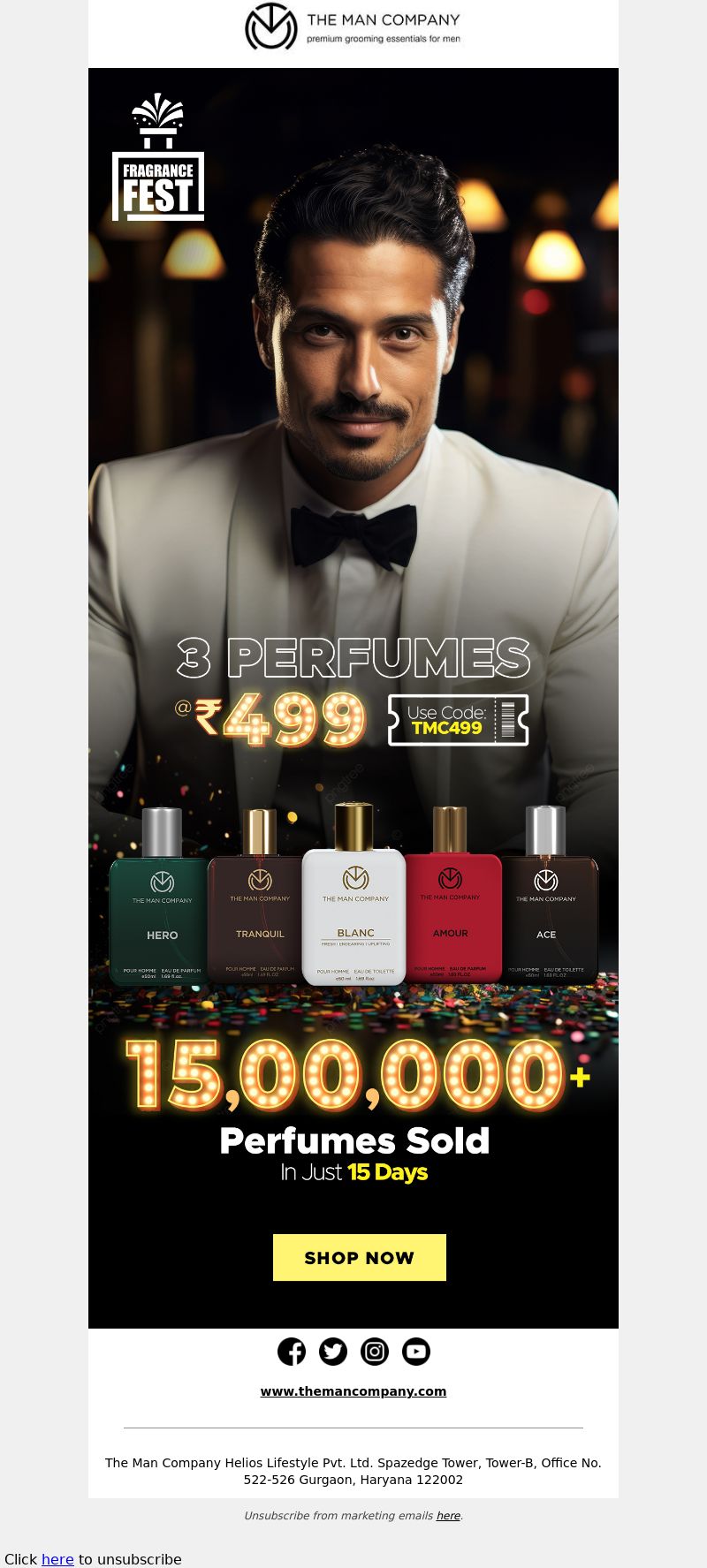Select the red Amour perfume bottle

[452, 892]
